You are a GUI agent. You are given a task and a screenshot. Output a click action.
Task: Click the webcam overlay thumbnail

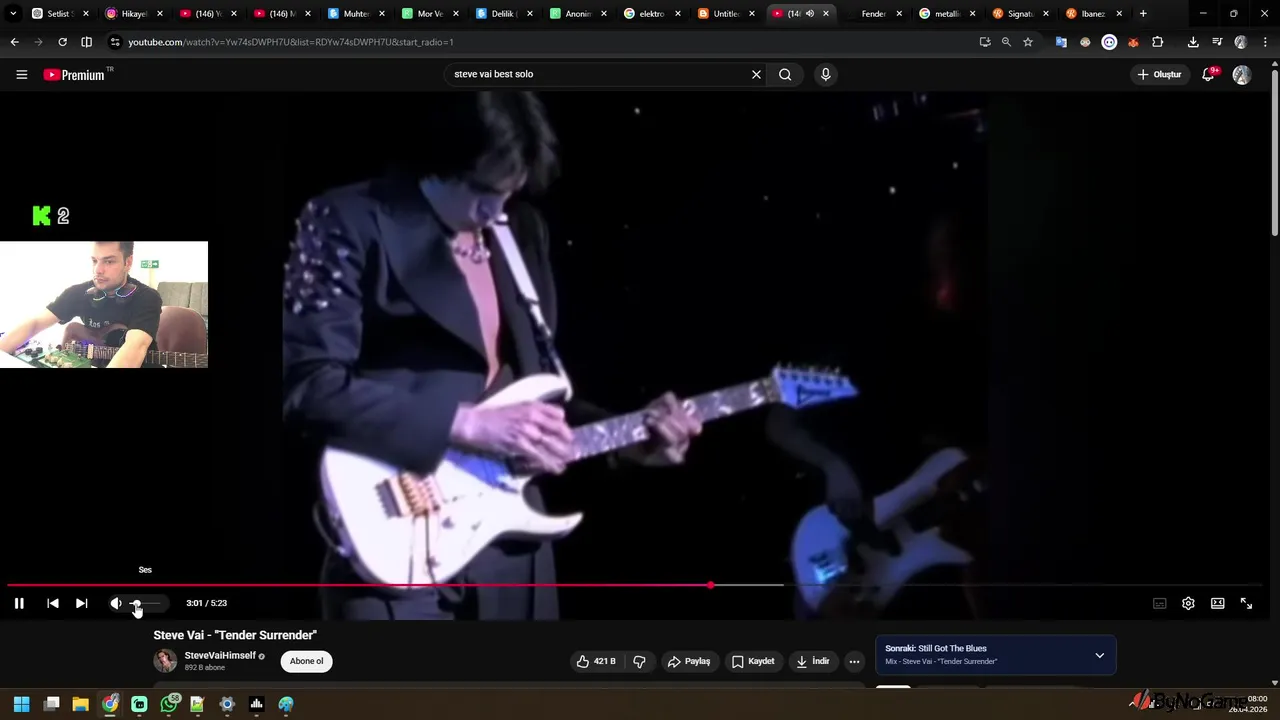coord(104,304)
